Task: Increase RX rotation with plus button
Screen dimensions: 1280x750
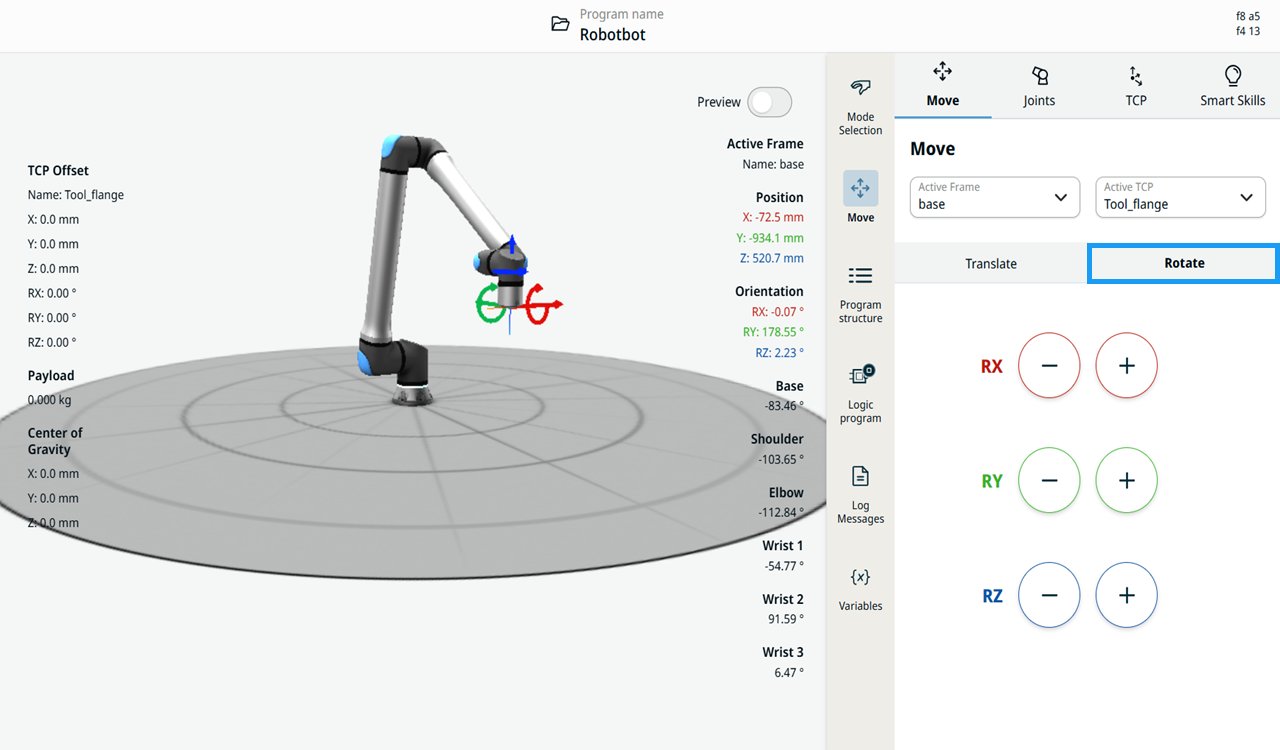Action: pos(1127,366)
